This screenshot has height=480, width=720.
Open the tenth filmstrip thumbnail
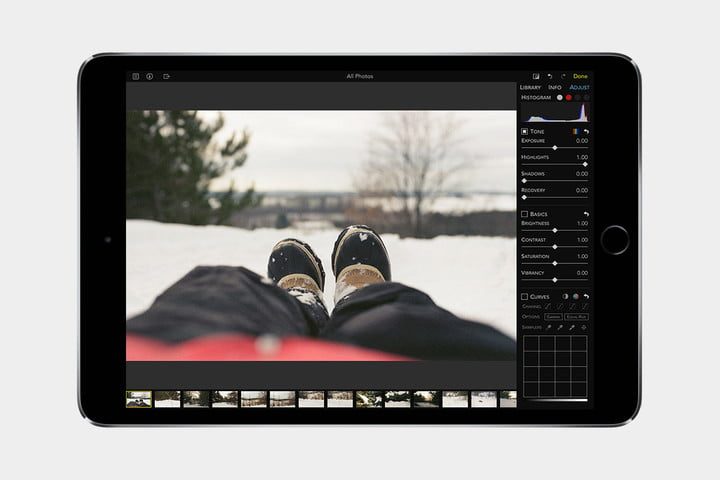[397, 399]
